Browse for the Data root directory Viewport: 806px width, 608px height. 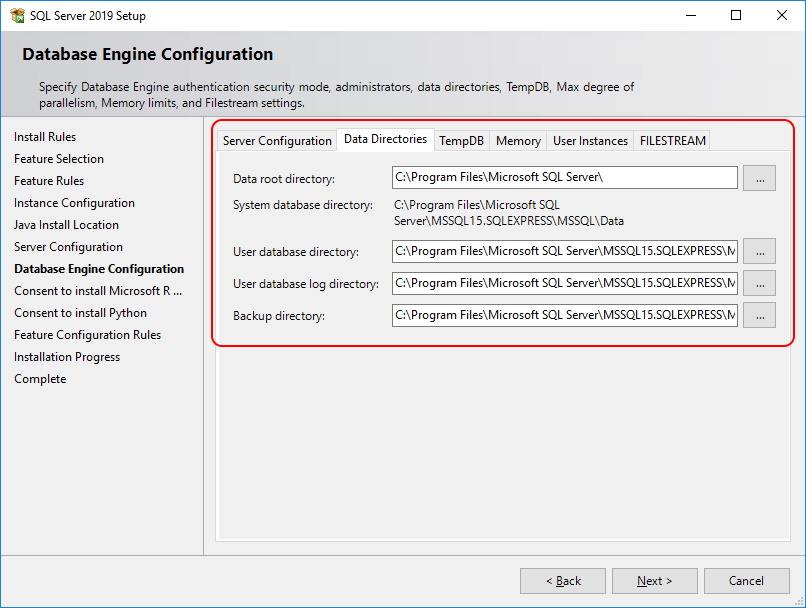759,178
